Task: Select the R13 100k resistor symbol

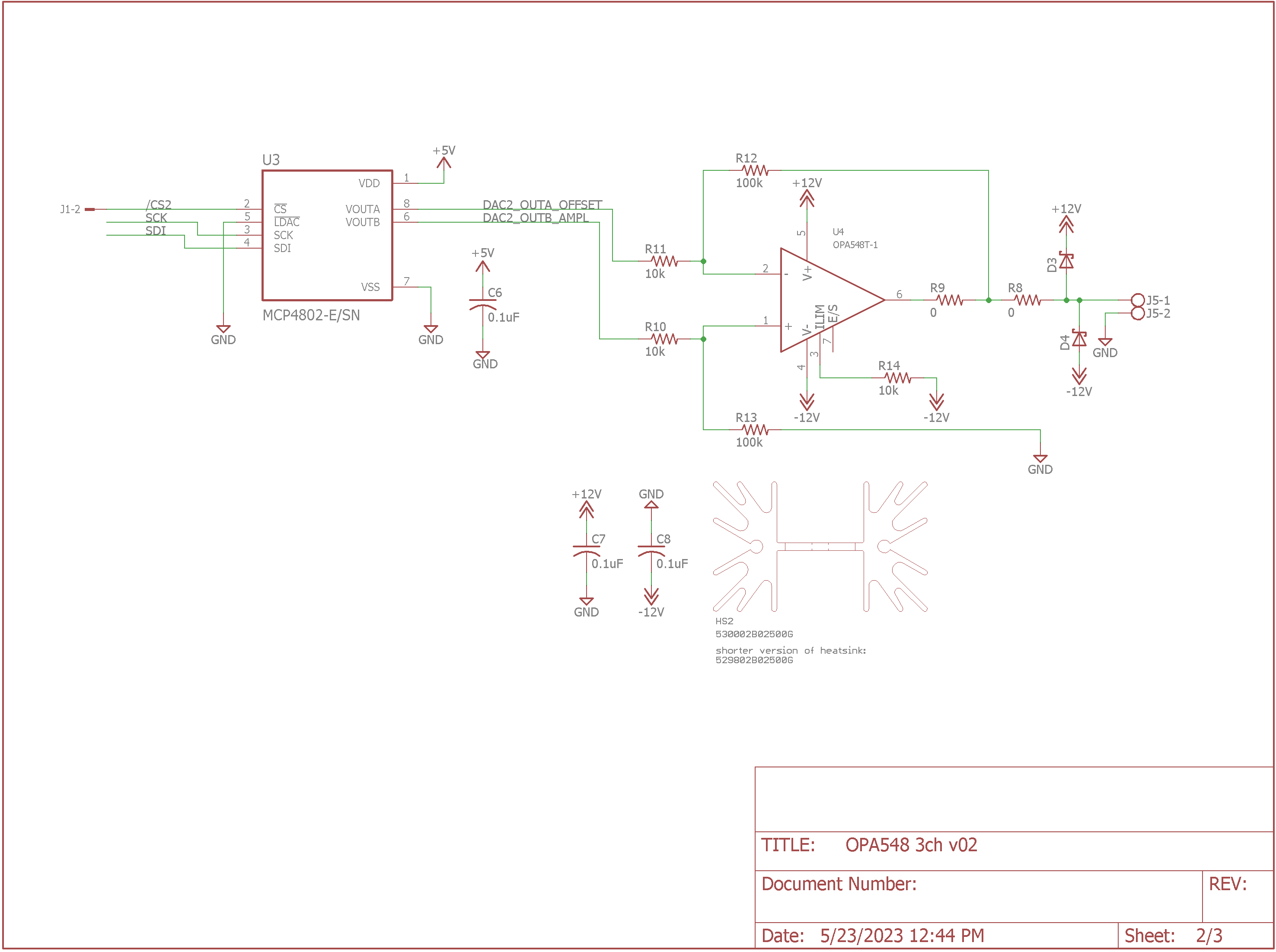Action: (755, 429)
